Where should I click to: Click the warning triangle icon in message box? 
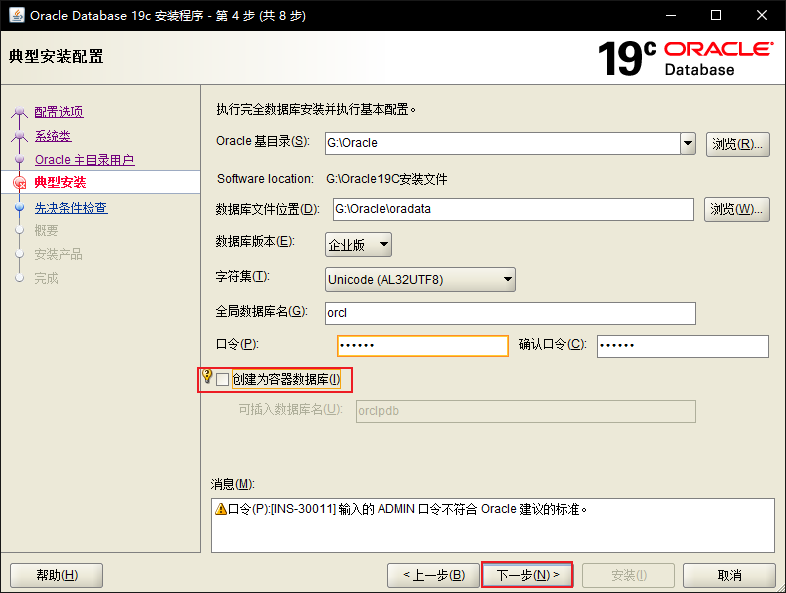(x=221, y=509)
